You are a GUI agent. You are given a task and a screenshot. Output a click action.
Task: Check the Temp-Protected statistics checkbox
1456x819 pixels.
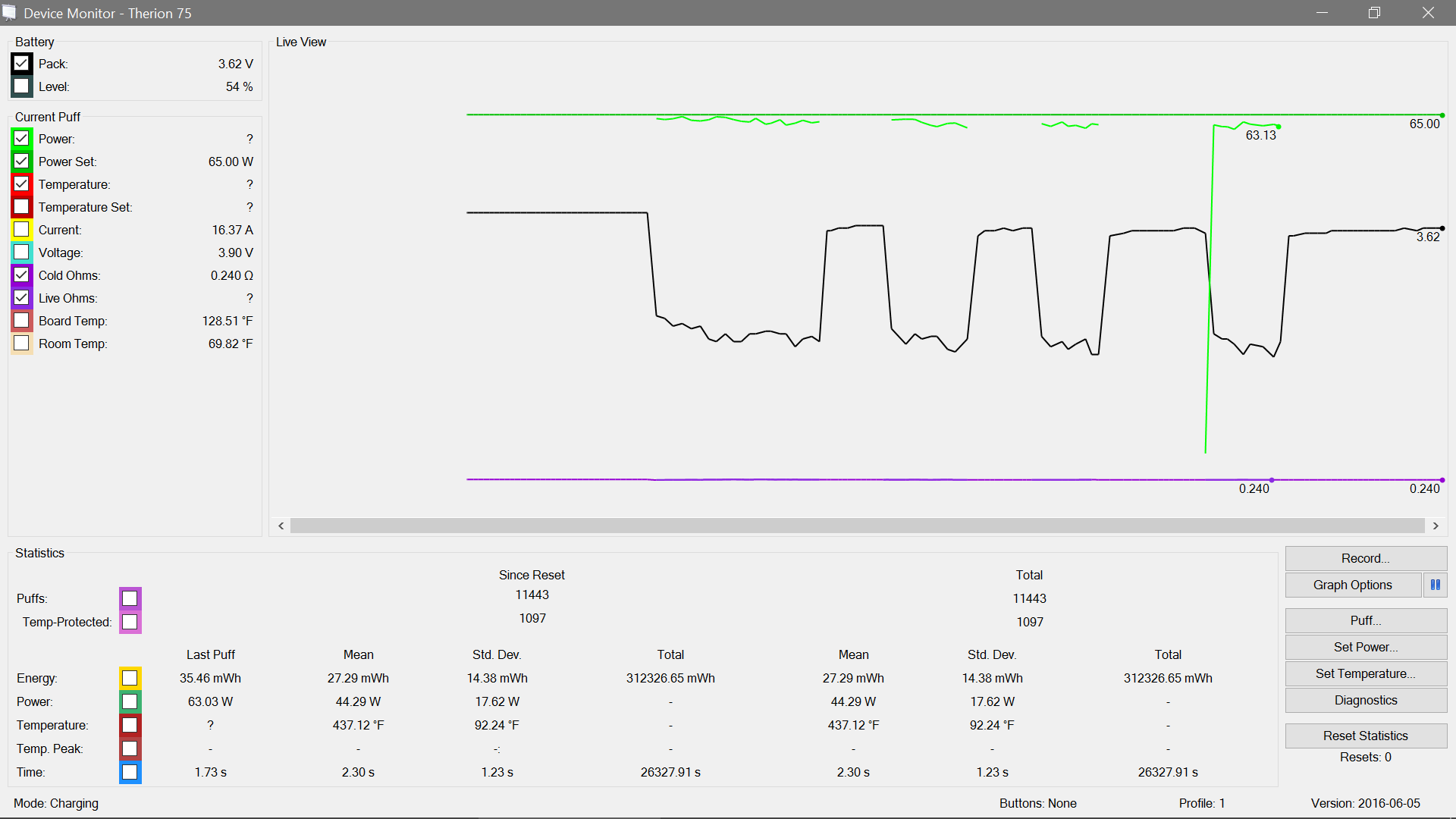130,622
